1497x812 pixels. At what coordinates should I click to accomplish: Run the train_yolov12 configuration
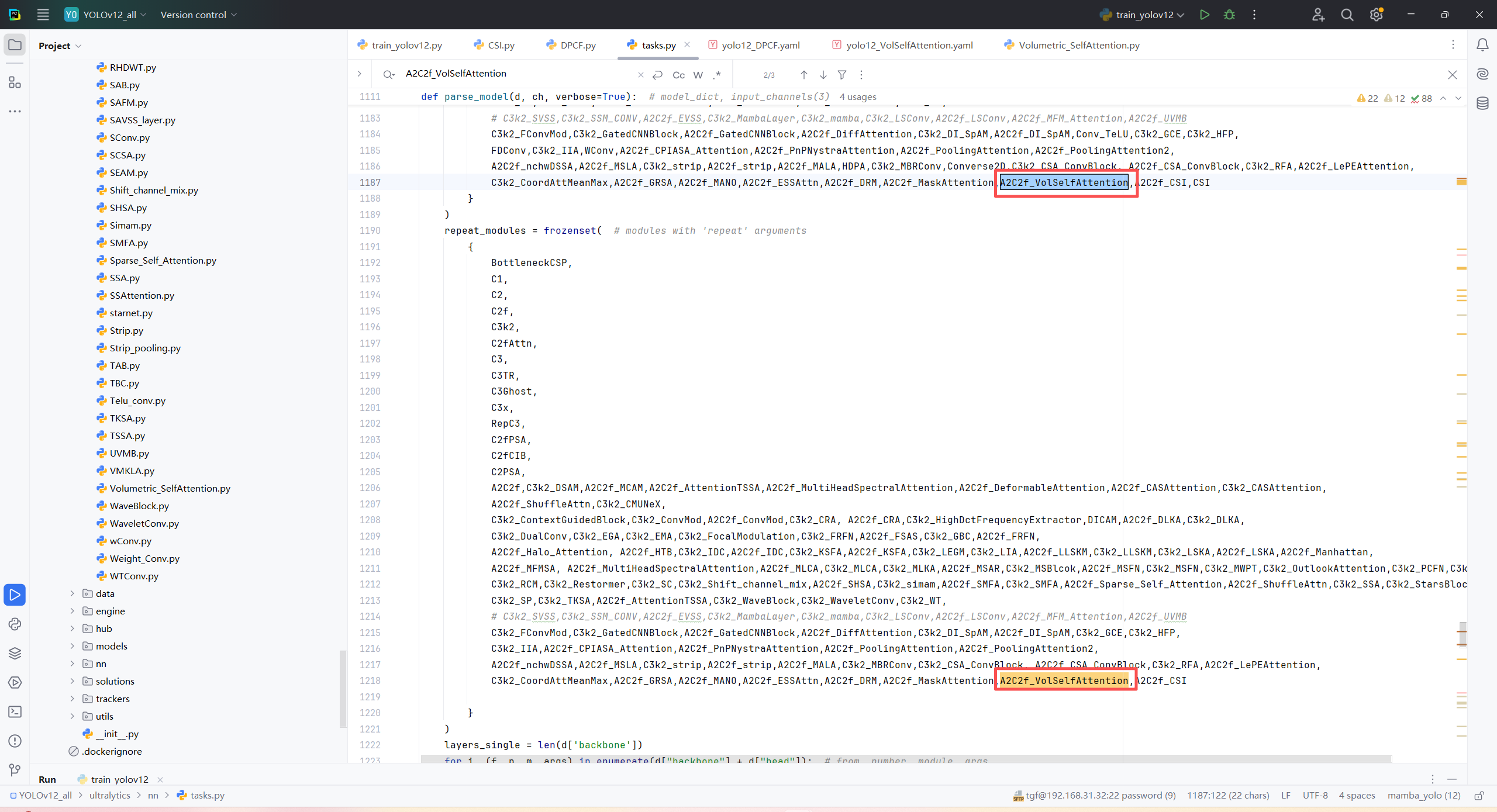pos(1204,15)
